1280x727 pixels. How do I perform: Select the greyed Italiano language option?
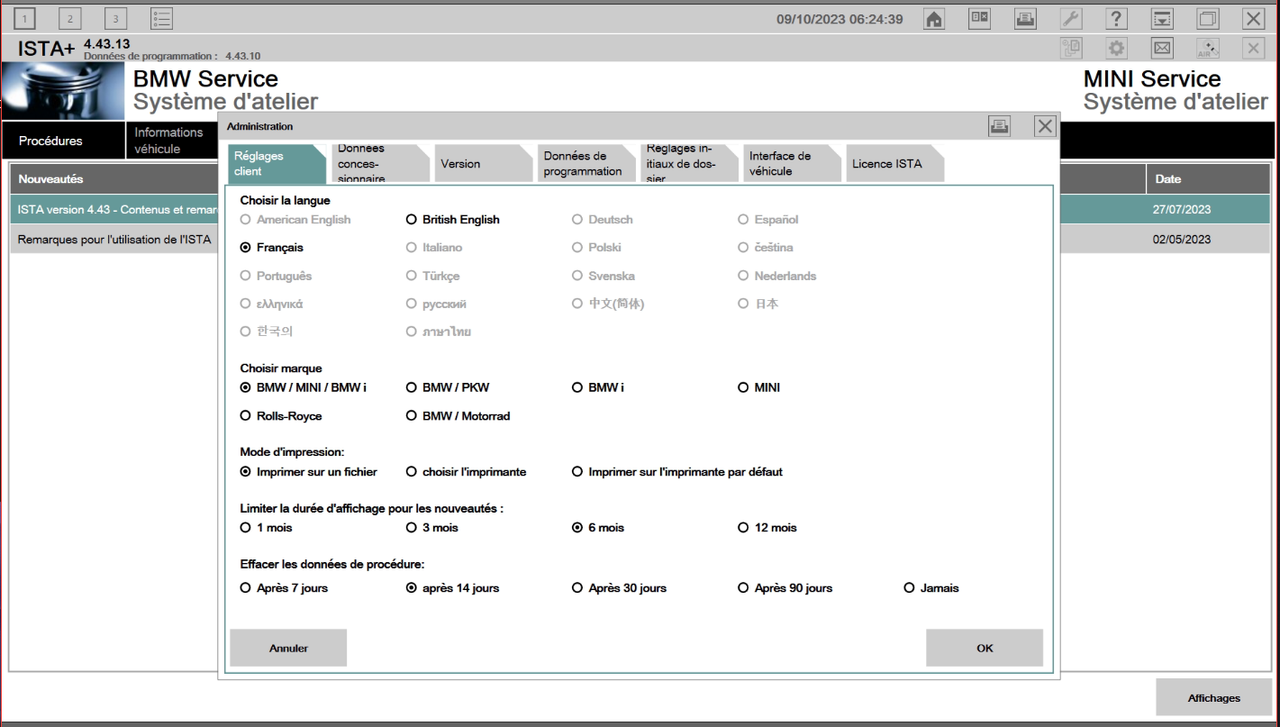point(434,247)
